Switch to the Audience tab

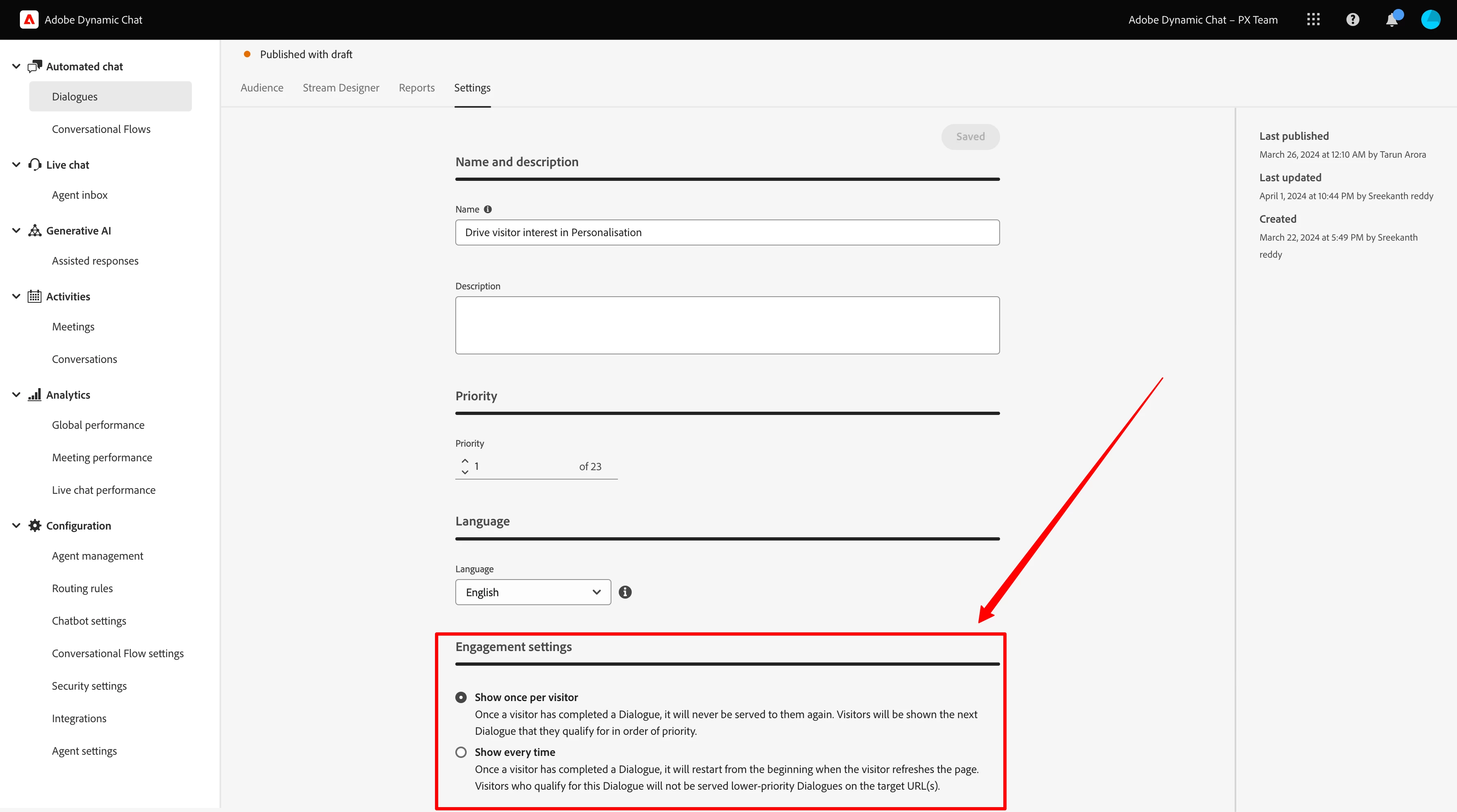(262, 88)
